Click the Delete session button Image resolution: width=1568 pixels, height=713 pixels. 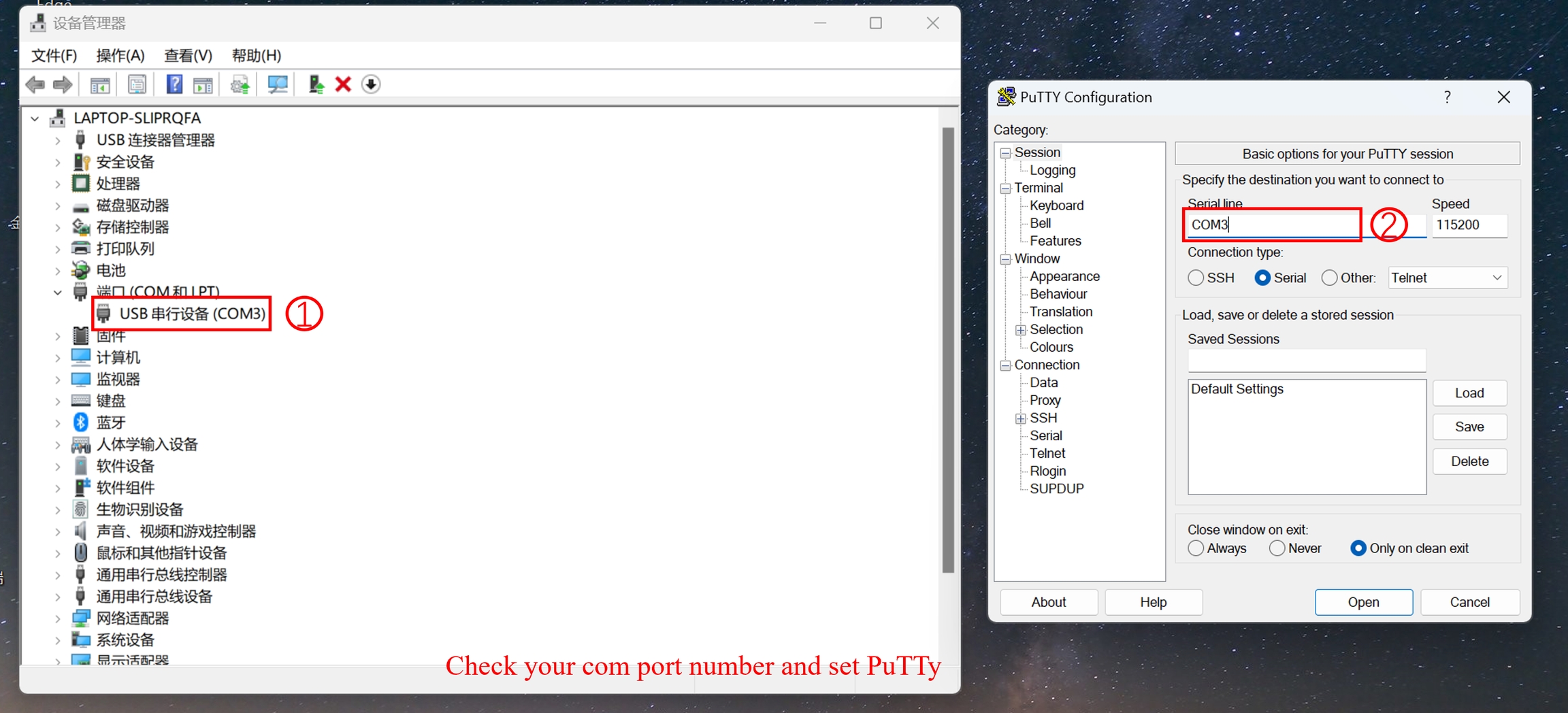(x=1469, y=461)
